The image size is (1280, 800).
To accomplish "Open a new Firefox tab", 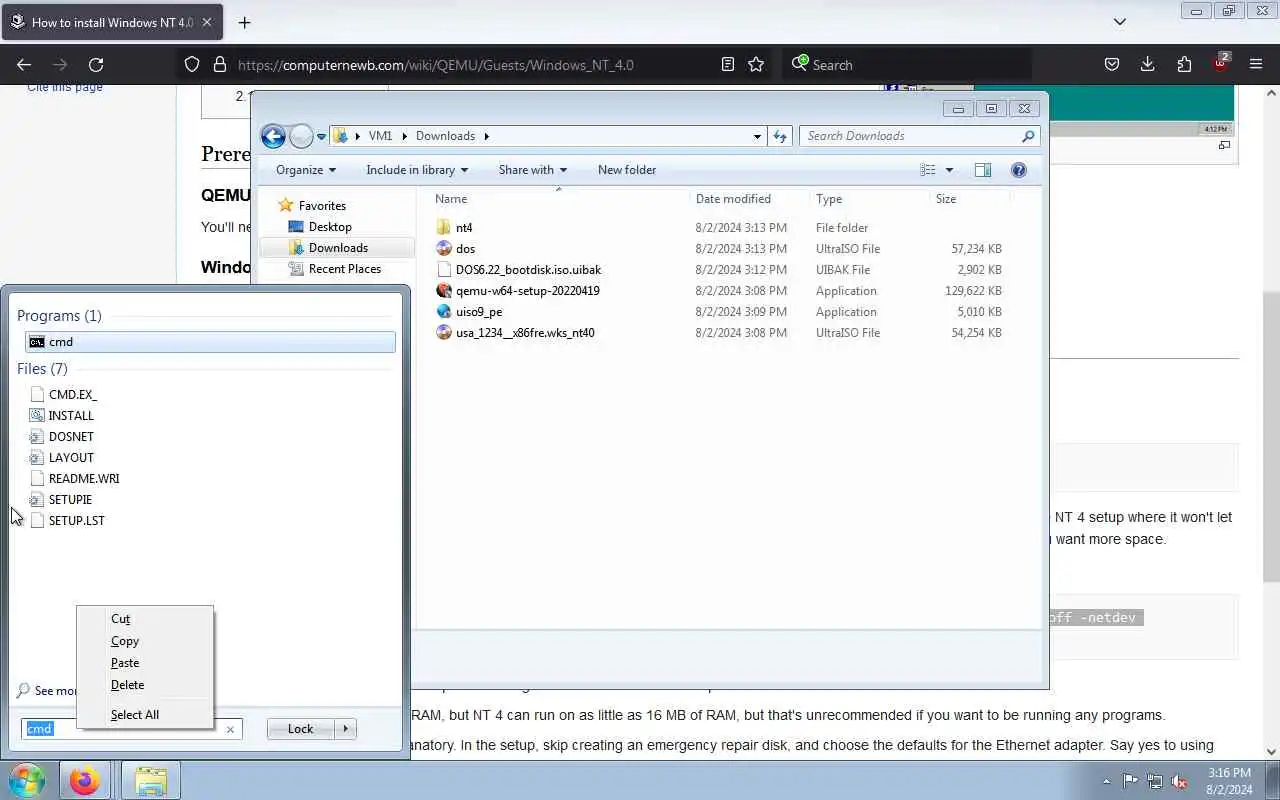I will pos(244,22).
